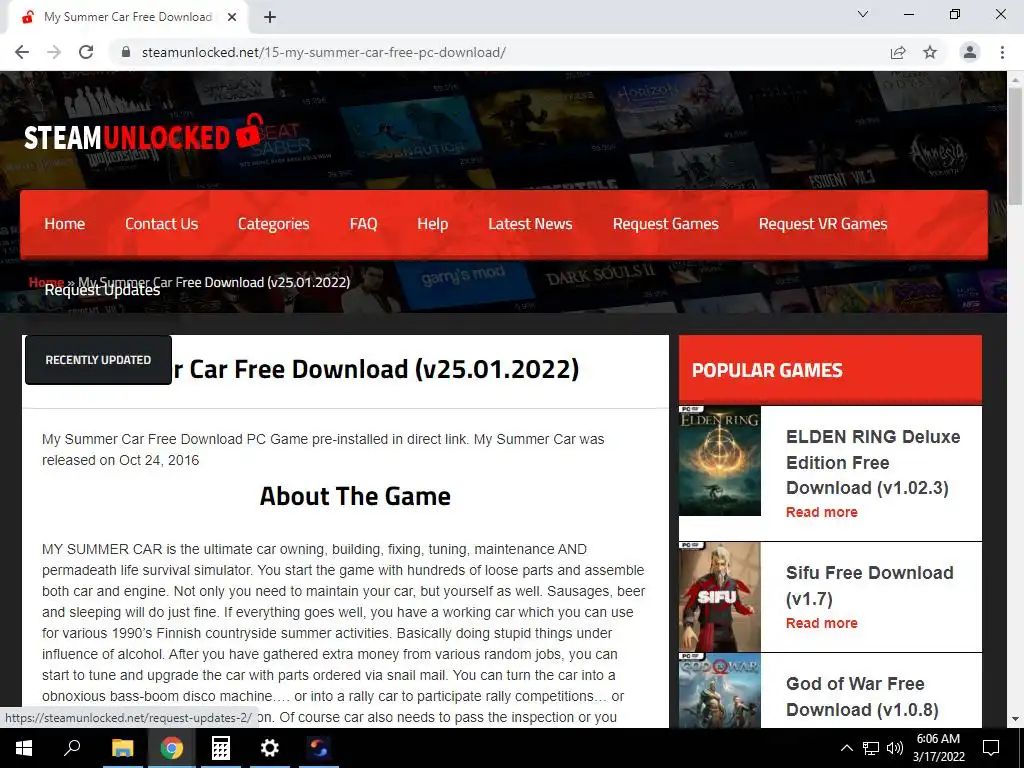Screen dimensions: 1024x768
Task: Open a new browser tab
Action: coord(270,18)
